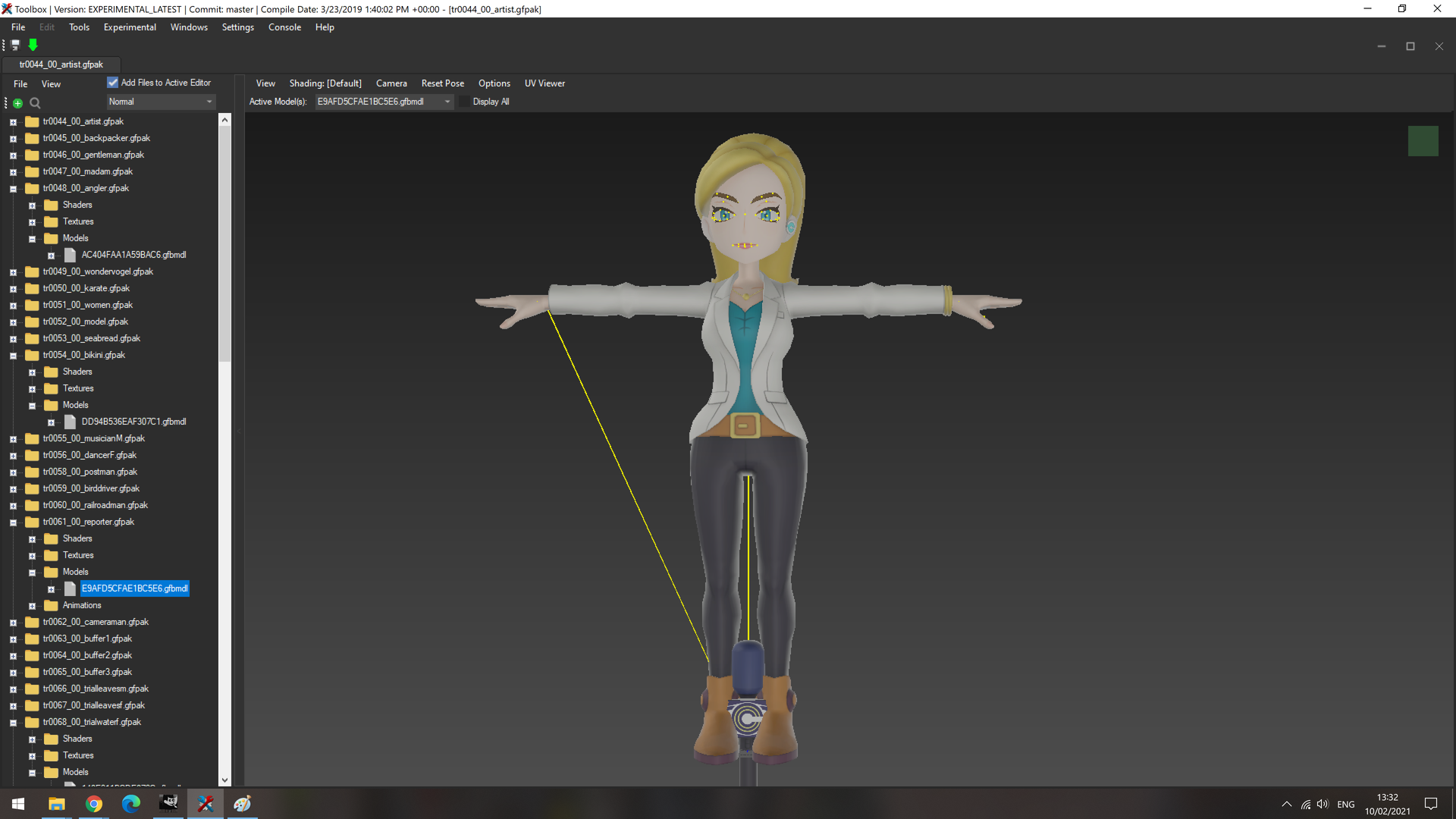This screenshot has width=1456, height=819.
Task: Click the network icon in system tray
Action: (x=1305, y=804)
